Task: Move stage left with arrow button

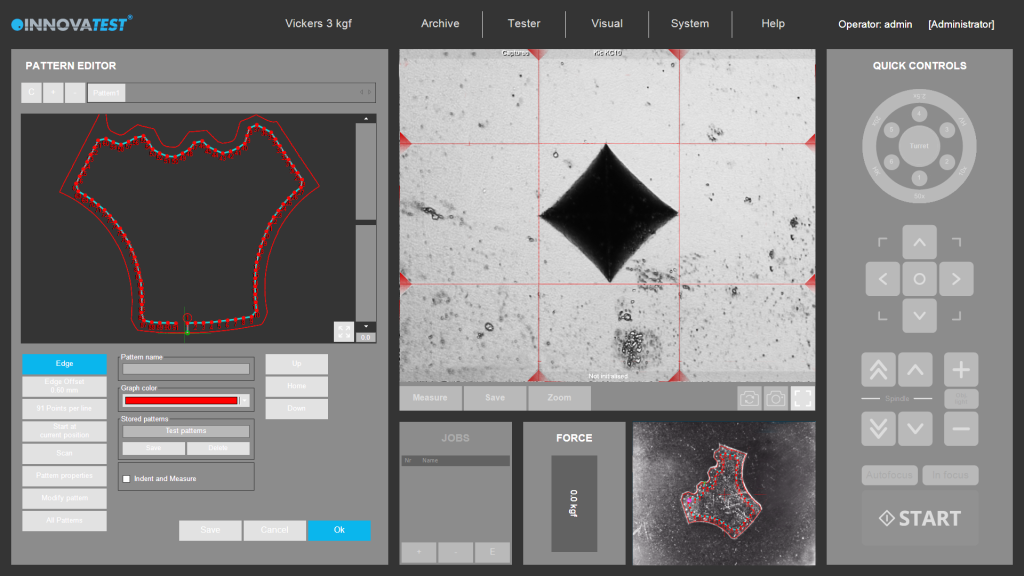Action: [882, 279]
